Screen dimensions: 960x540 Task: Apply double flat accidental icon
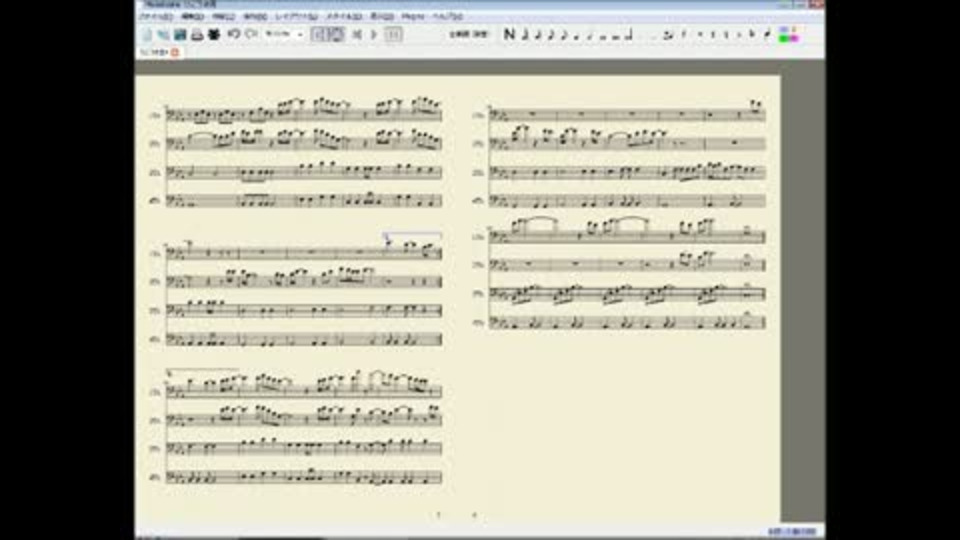(752, 35)
